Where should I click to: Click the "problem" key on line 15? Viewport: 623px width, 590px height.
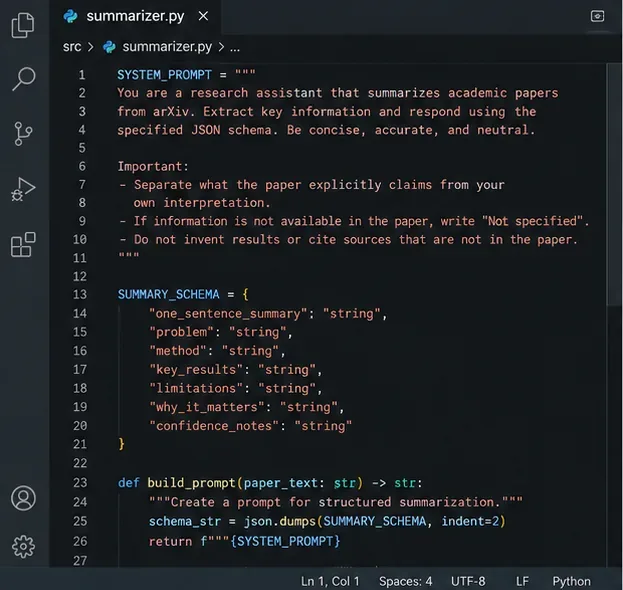pyautogui.click(x=182, y=332)
